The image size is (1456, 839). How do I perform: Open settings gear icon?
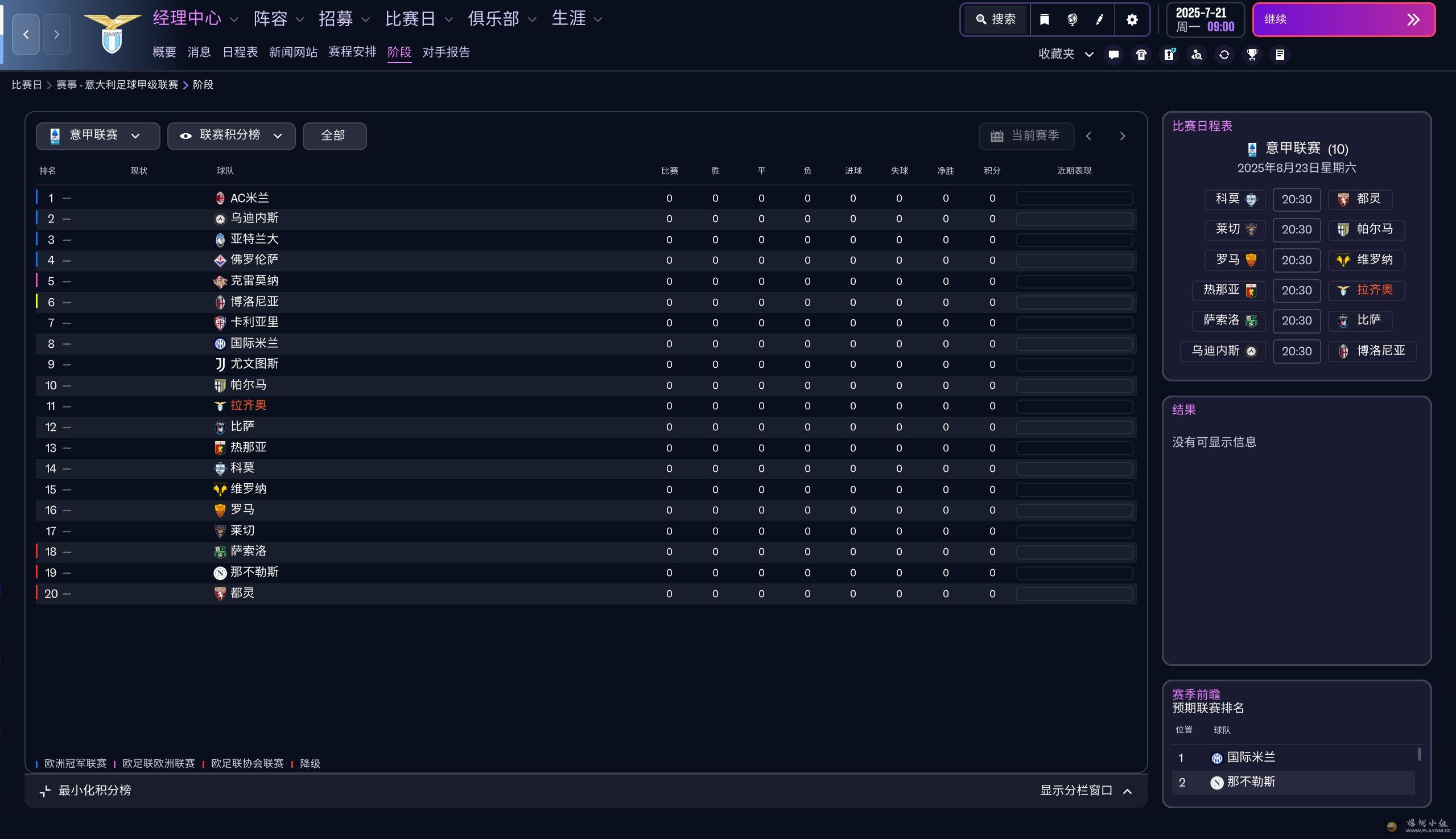click(1132, 19)
